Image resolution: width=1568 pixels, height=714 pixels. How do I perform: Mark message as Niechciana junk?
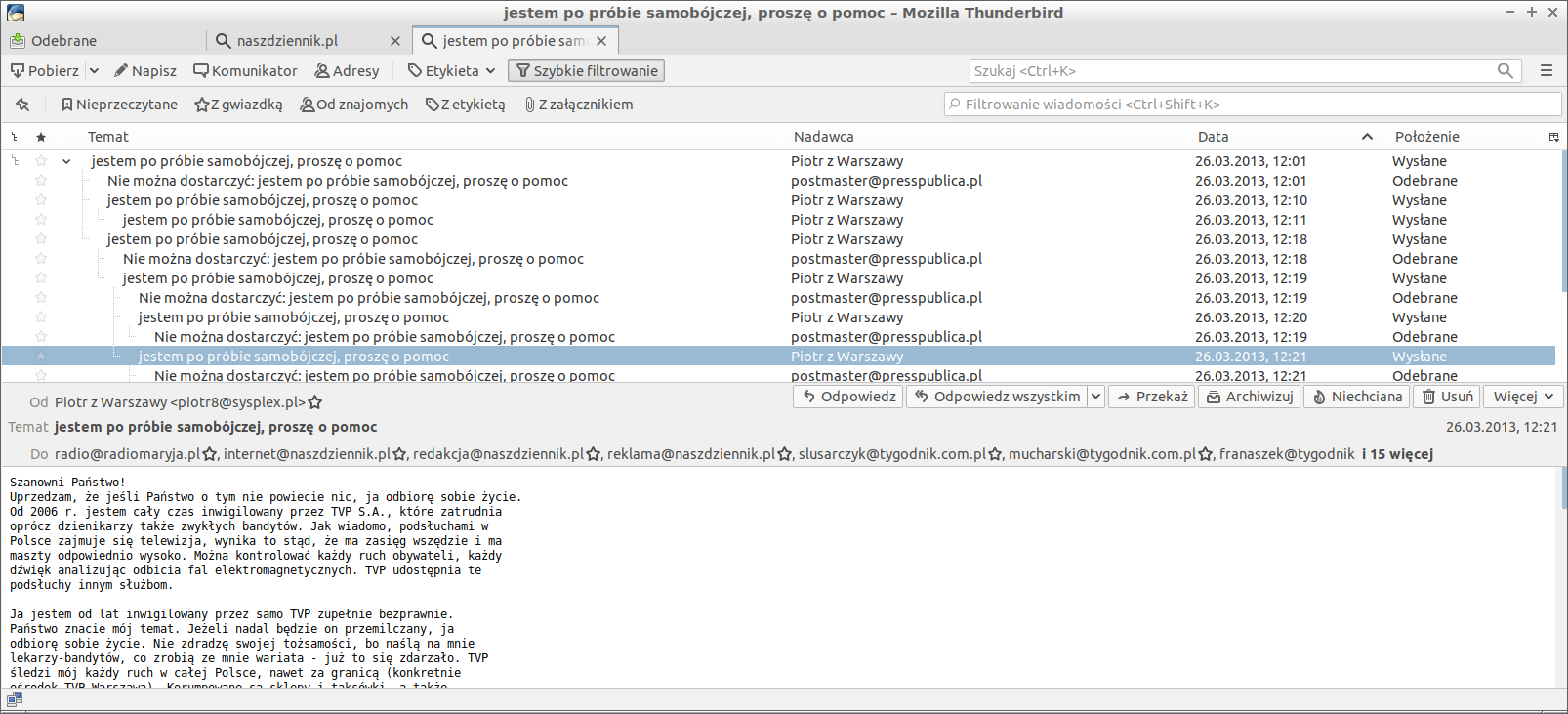point(1357,397)
